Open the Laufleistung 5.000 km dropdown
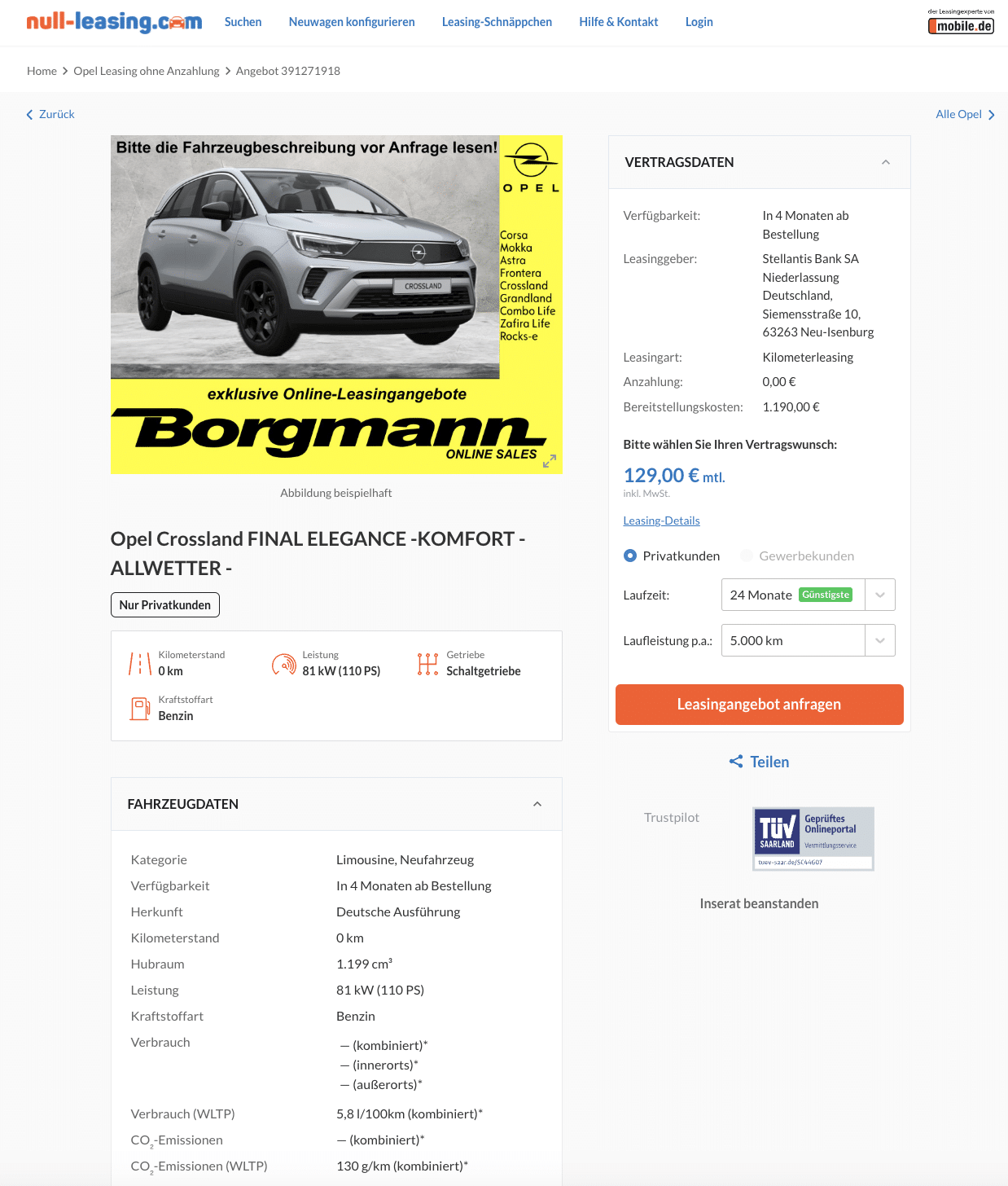The width and height of the screenshot is (1008, 1186). pos(809,640)
